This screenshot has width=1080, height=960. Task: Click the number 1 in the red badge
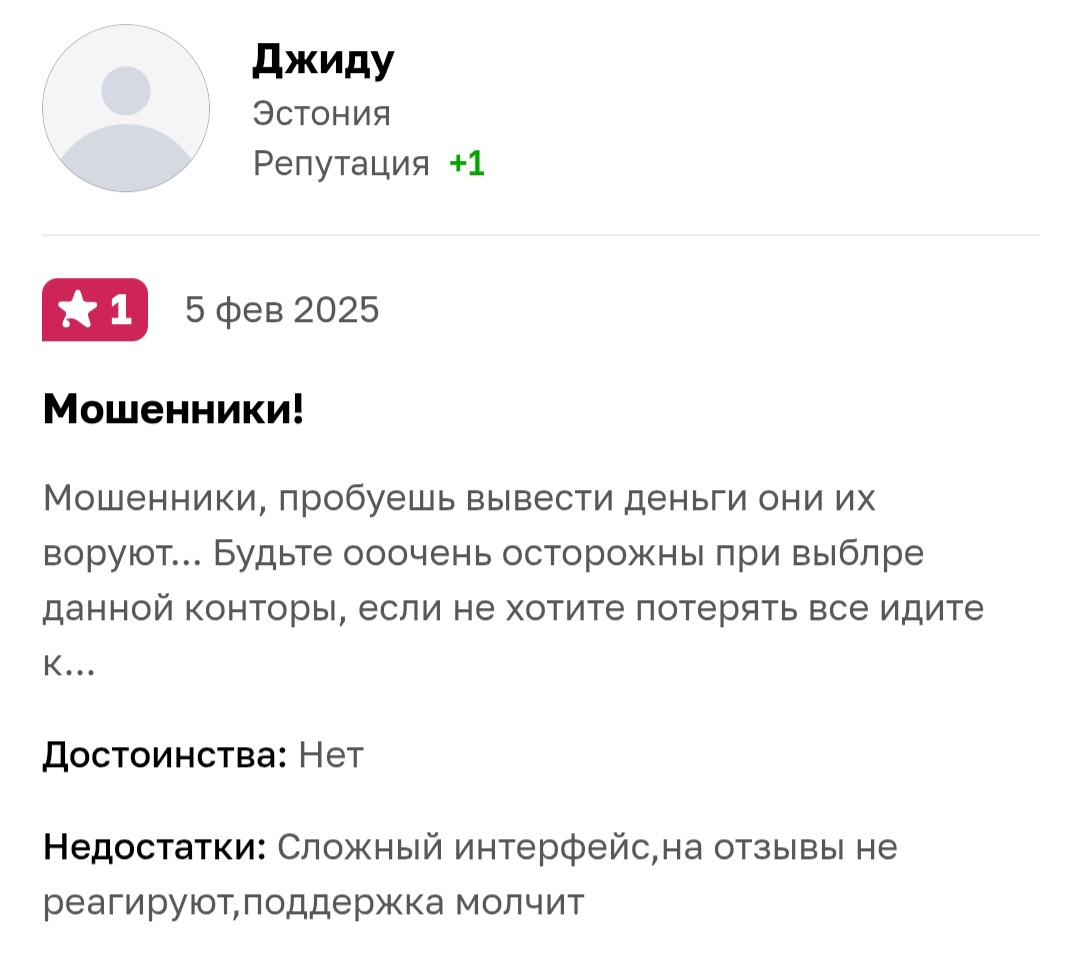pos(121,310)
